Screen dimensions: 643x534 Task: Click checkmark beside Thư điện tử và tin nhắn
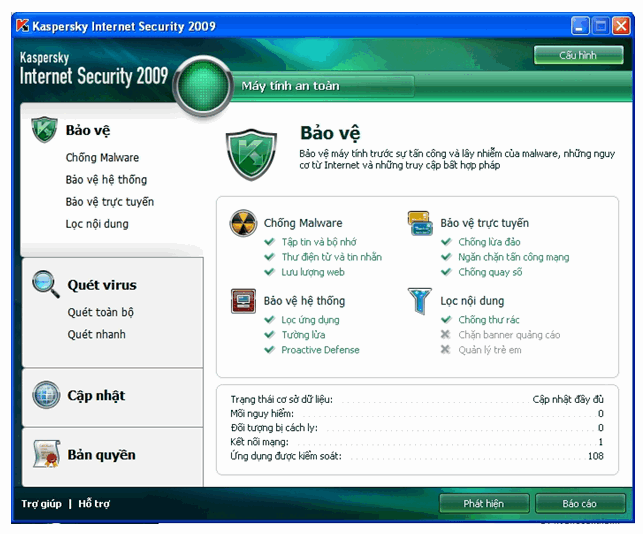pos(269,257)
